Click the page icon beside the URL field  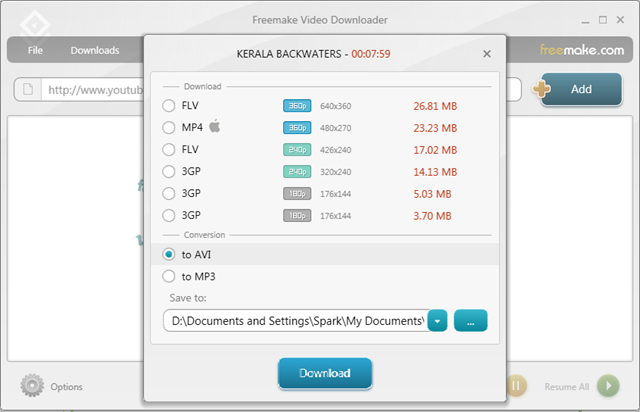pos(28,89)
